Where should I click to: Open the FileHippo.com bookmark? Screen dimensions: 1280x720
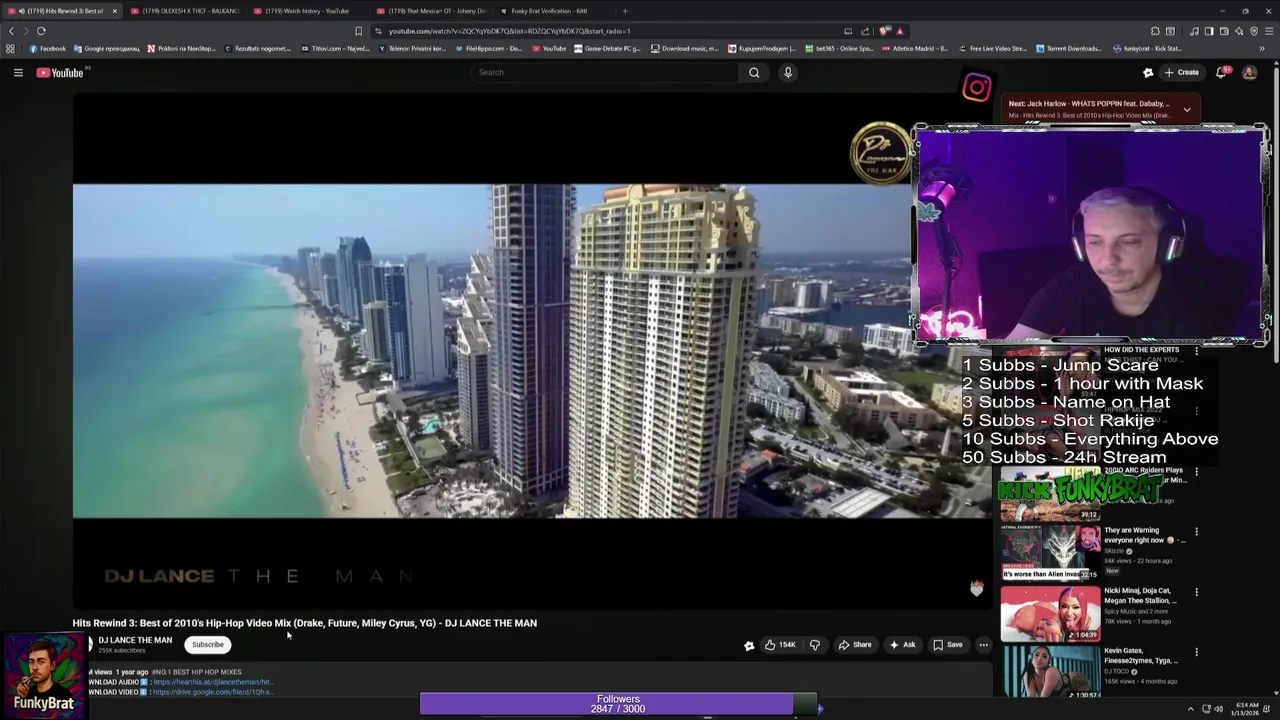coord(487,48)
